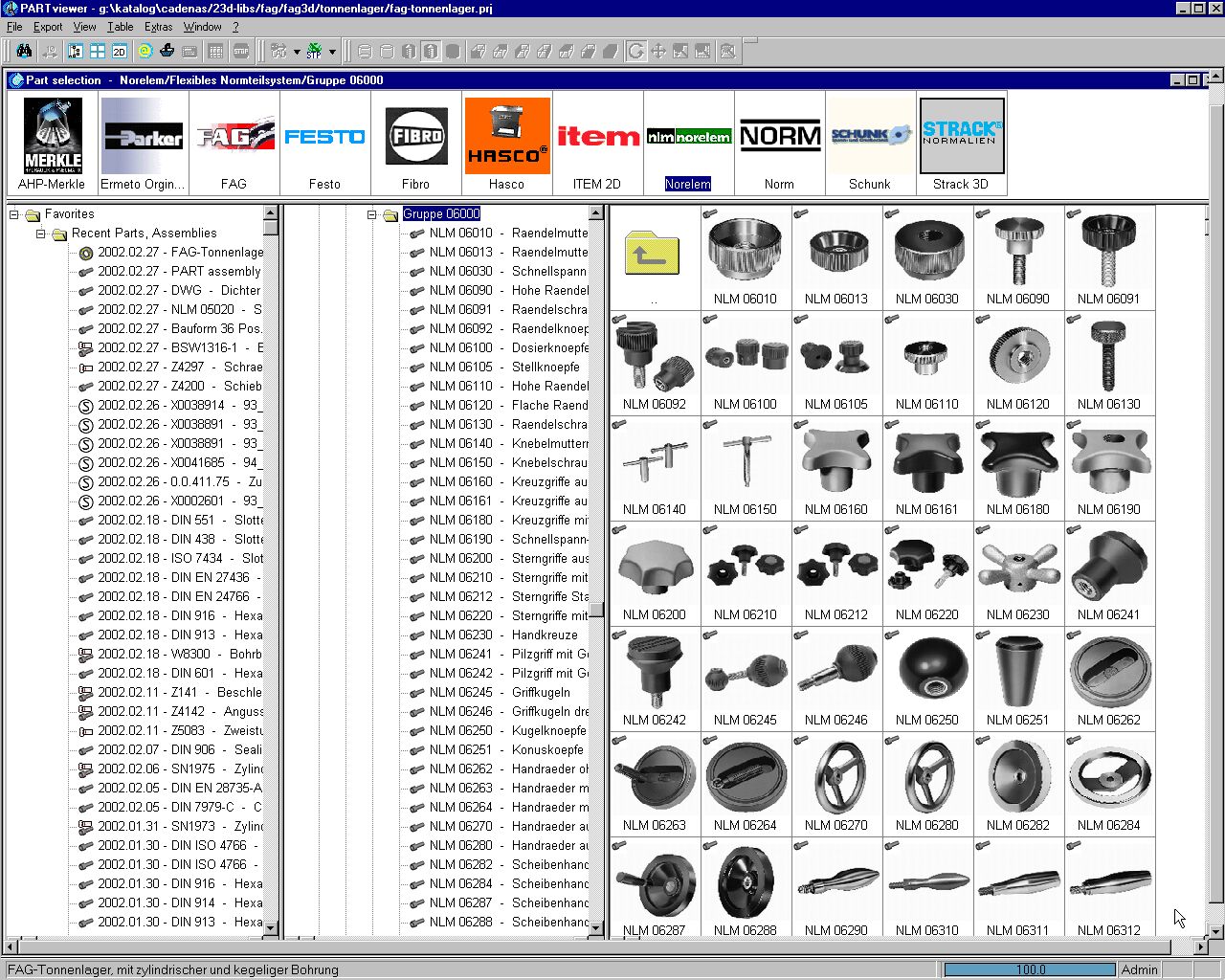Open recent item 2002.02.27 PART assembly
The height and width of the screenshot is (980, 1225).
click(x=169, y=271)
